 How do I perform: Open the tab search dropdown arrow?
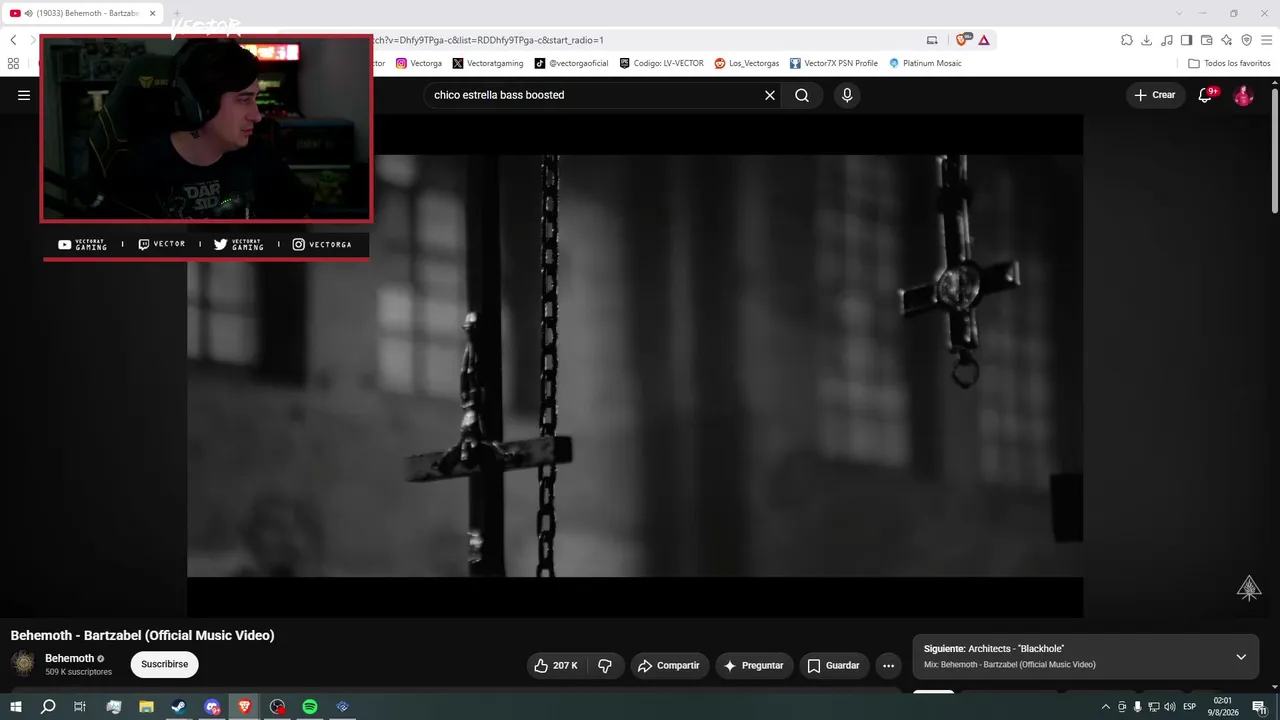1180,13
